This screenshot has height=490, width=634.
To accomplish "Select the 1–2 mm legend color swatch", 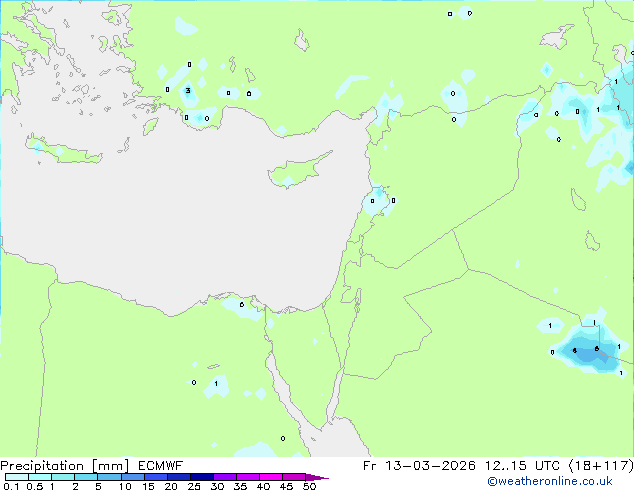I will [63, 477].
